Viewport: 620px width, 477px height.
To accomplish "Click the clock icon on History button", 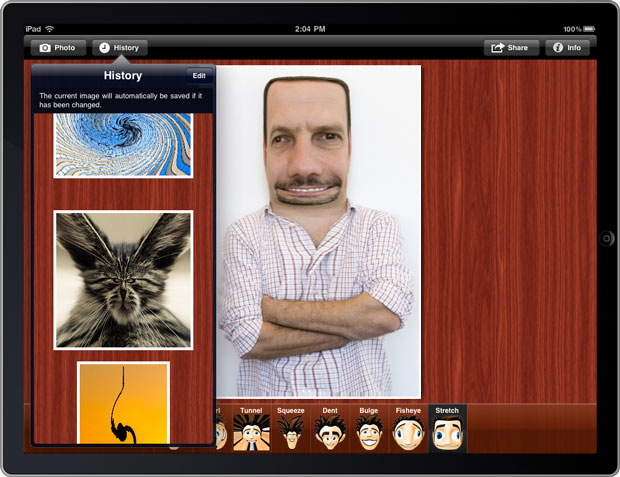I will click(x=104, y=48).
